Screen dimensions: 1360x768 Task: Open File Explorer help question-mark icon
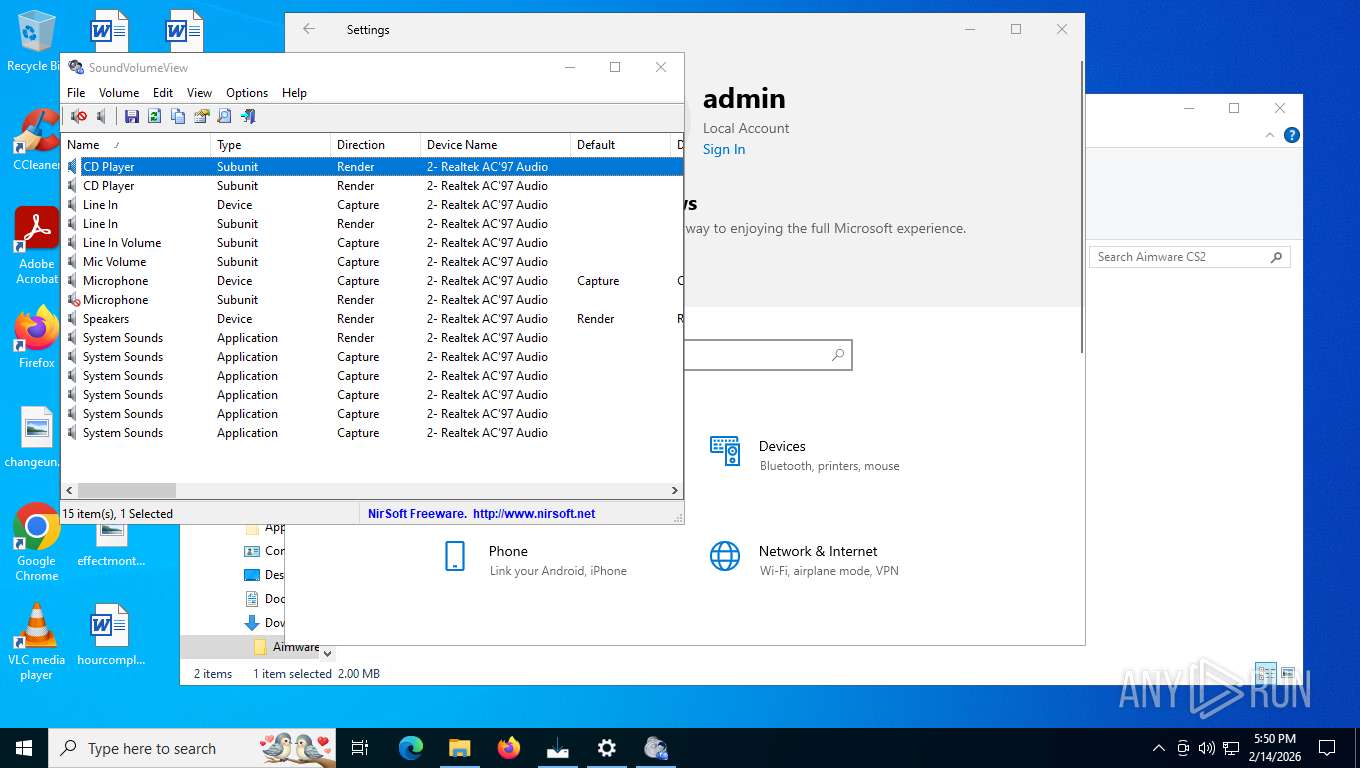point(1292,135)
